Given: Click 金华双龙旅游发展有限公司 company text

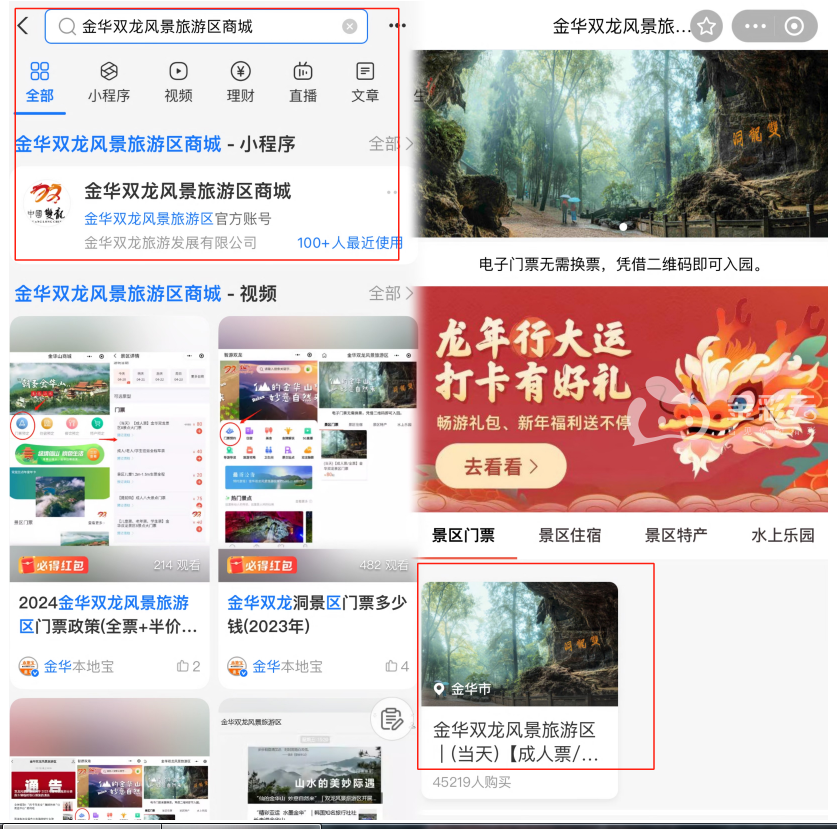Looking at the screenshot, I should (x=170, y=243).
